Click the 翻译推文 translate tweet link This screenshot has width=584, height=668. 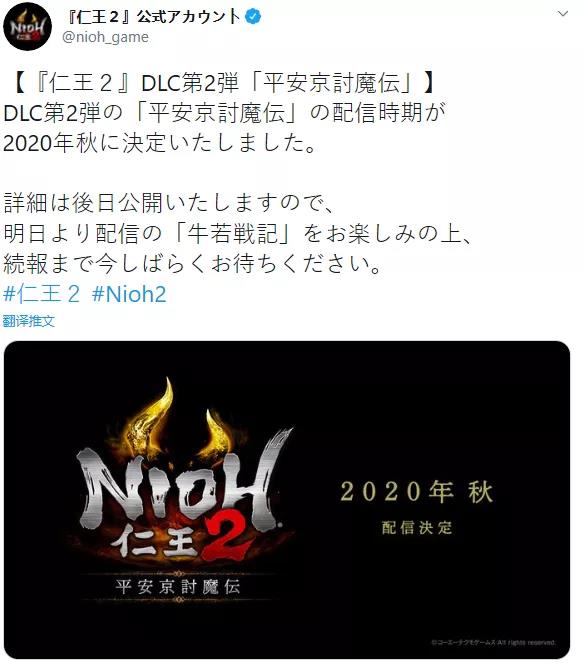[x=29, y=321]
